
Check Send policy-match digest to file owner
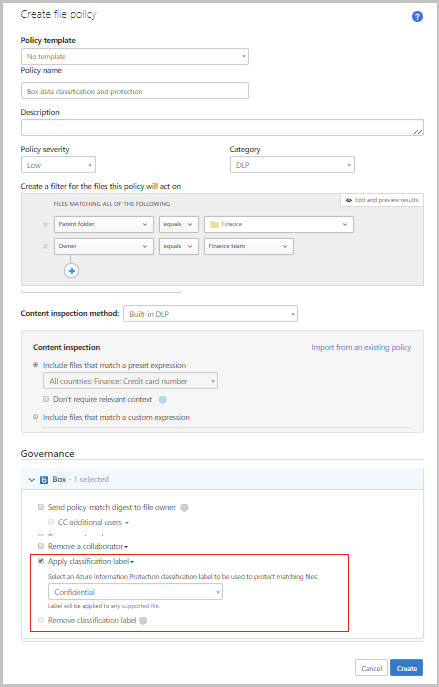[x=41, y=507]
